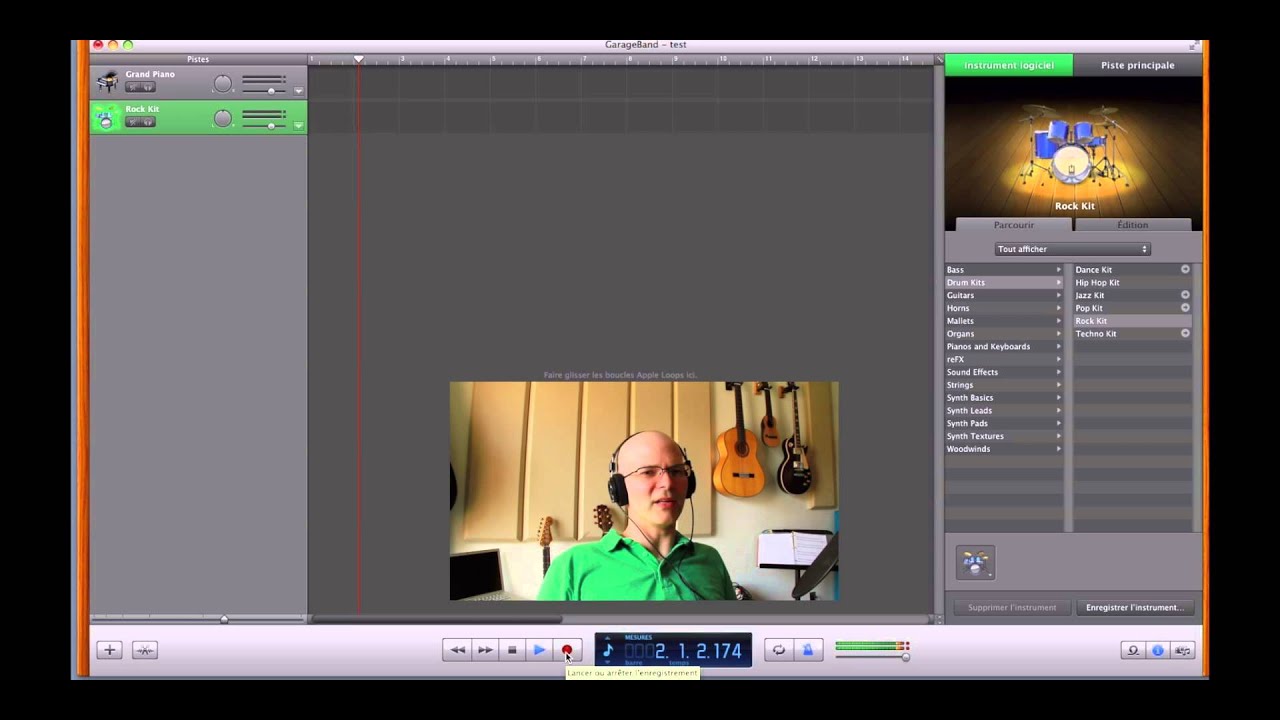The height and width of the screenshot is (720, 1280).
Task: Toggle the track info panel button
Action: point(1158,650)
